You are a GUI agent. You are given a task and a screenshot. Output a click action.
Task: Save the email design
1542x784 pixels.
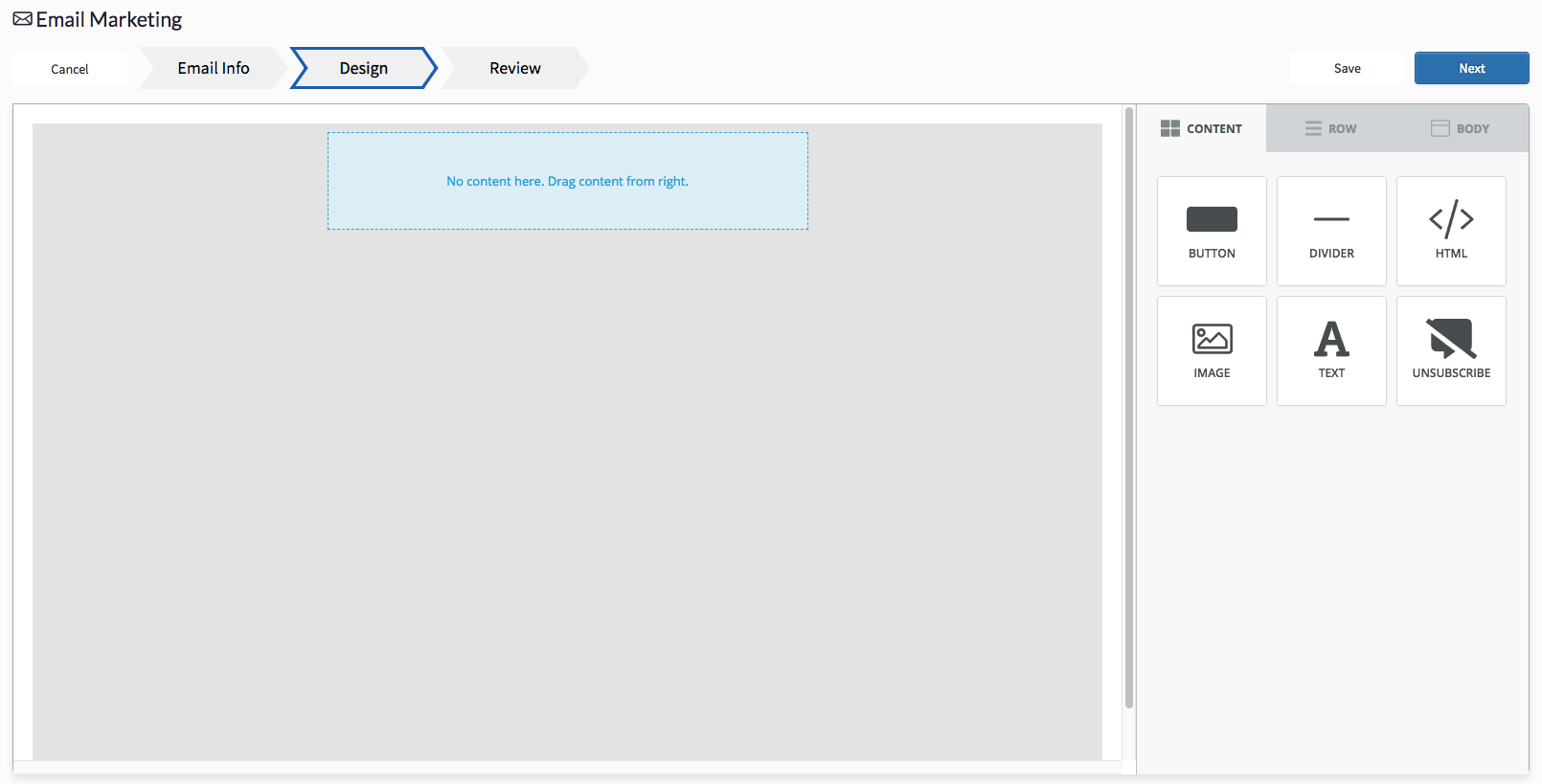1347,68
